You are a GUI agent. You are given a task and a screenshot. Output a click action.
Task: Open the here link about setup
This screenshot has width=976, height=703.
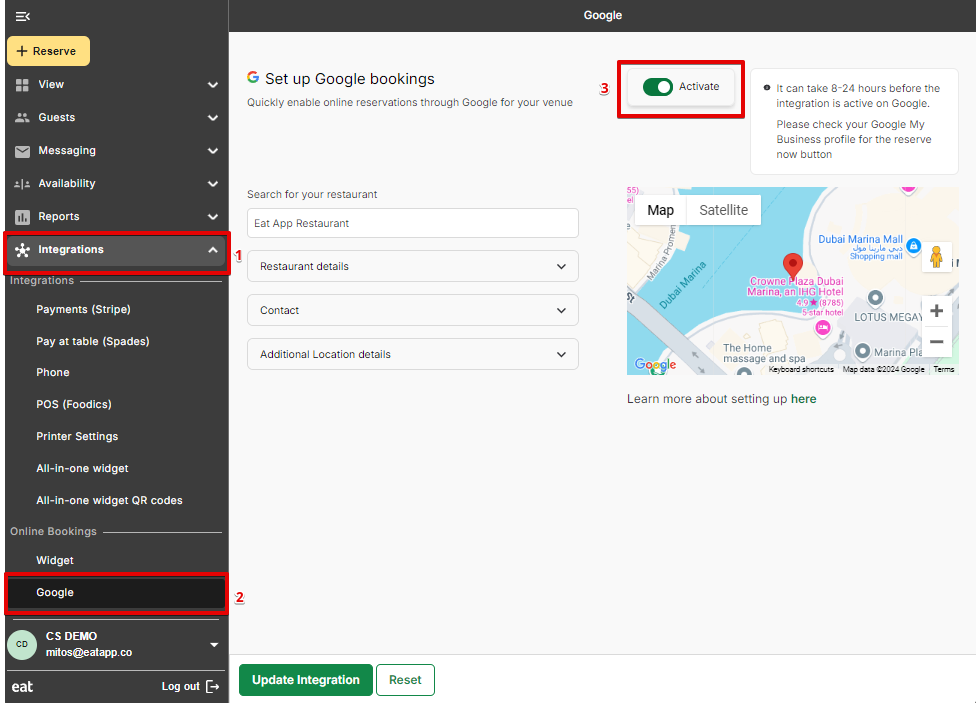click(803, 398)
